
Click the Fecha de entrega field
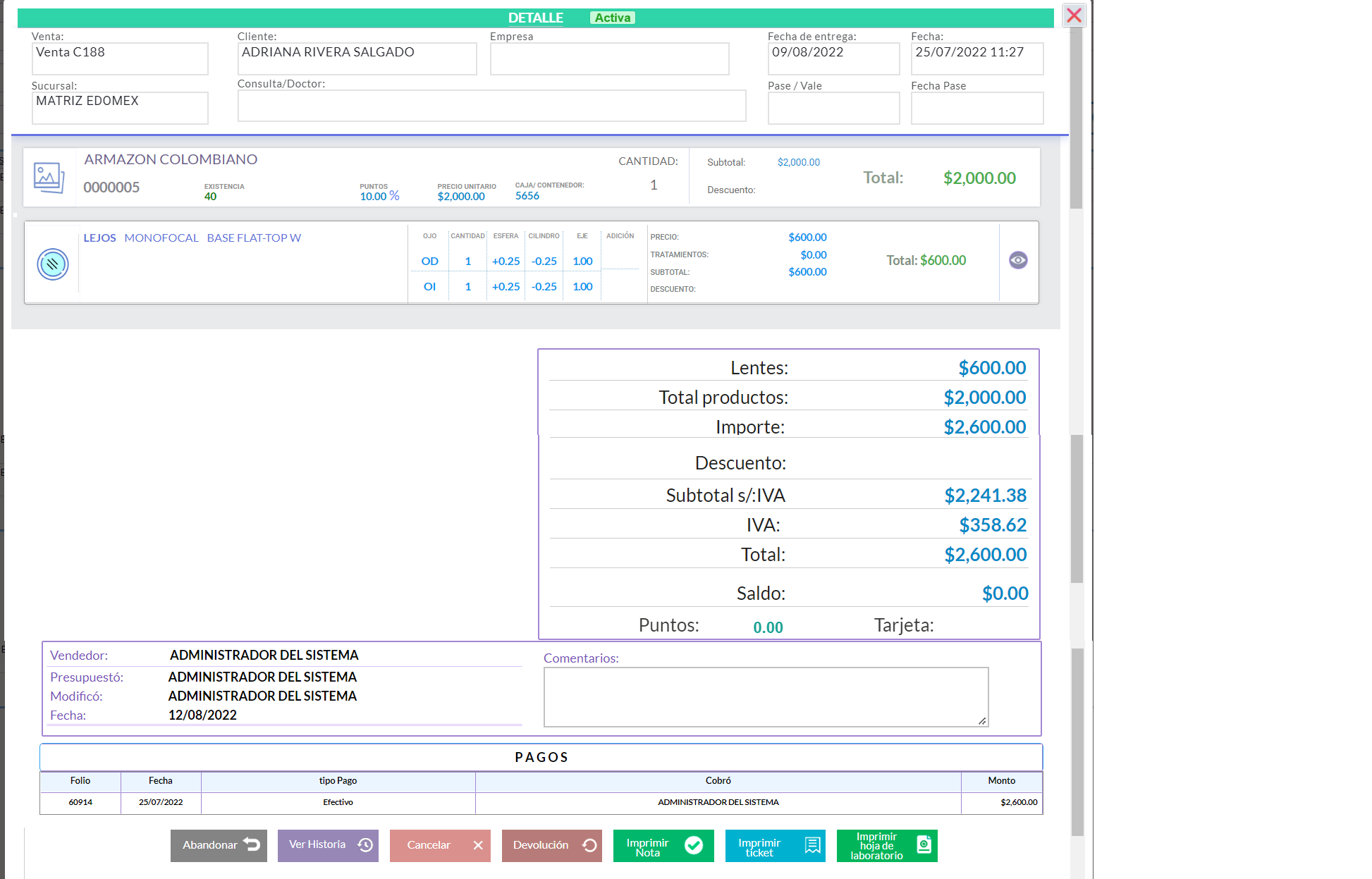833,59
